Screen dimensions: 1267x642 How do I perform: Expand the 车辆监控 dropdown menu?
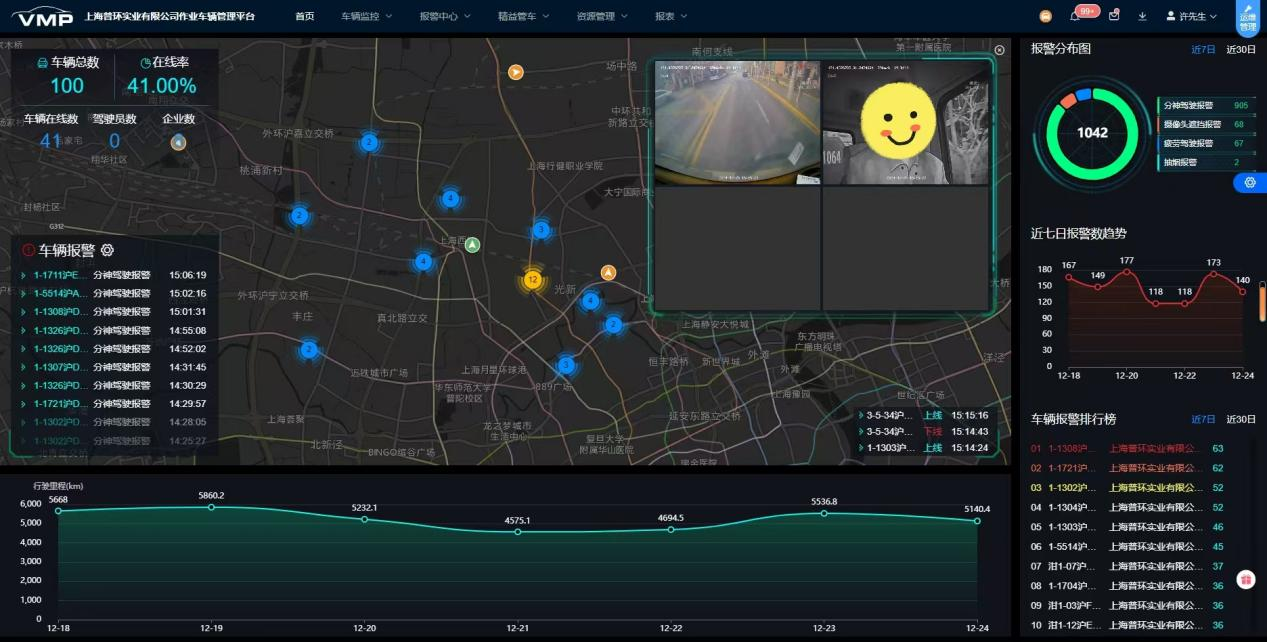[x=366, y=16]
